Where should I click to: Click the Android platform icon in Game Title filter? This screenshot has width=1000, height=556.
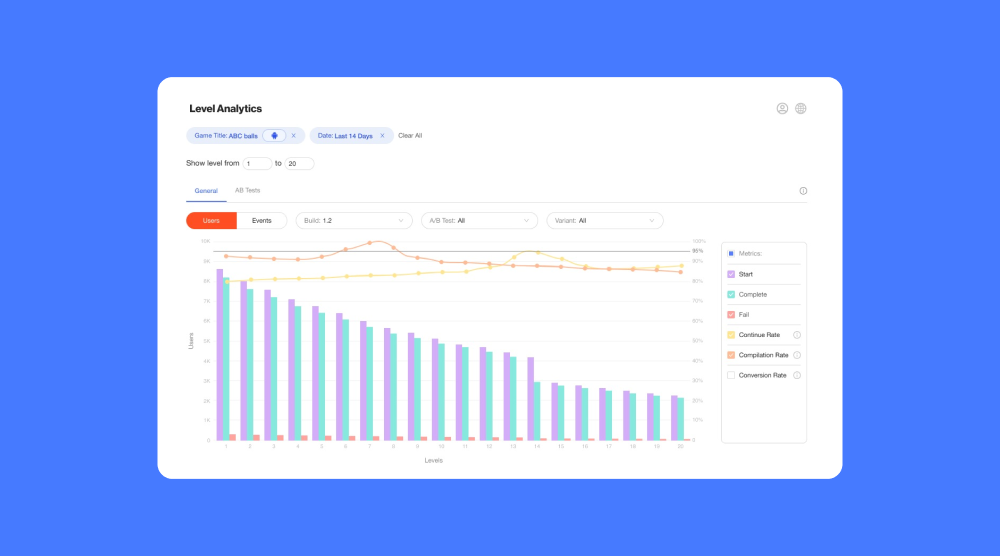point(274,136)
